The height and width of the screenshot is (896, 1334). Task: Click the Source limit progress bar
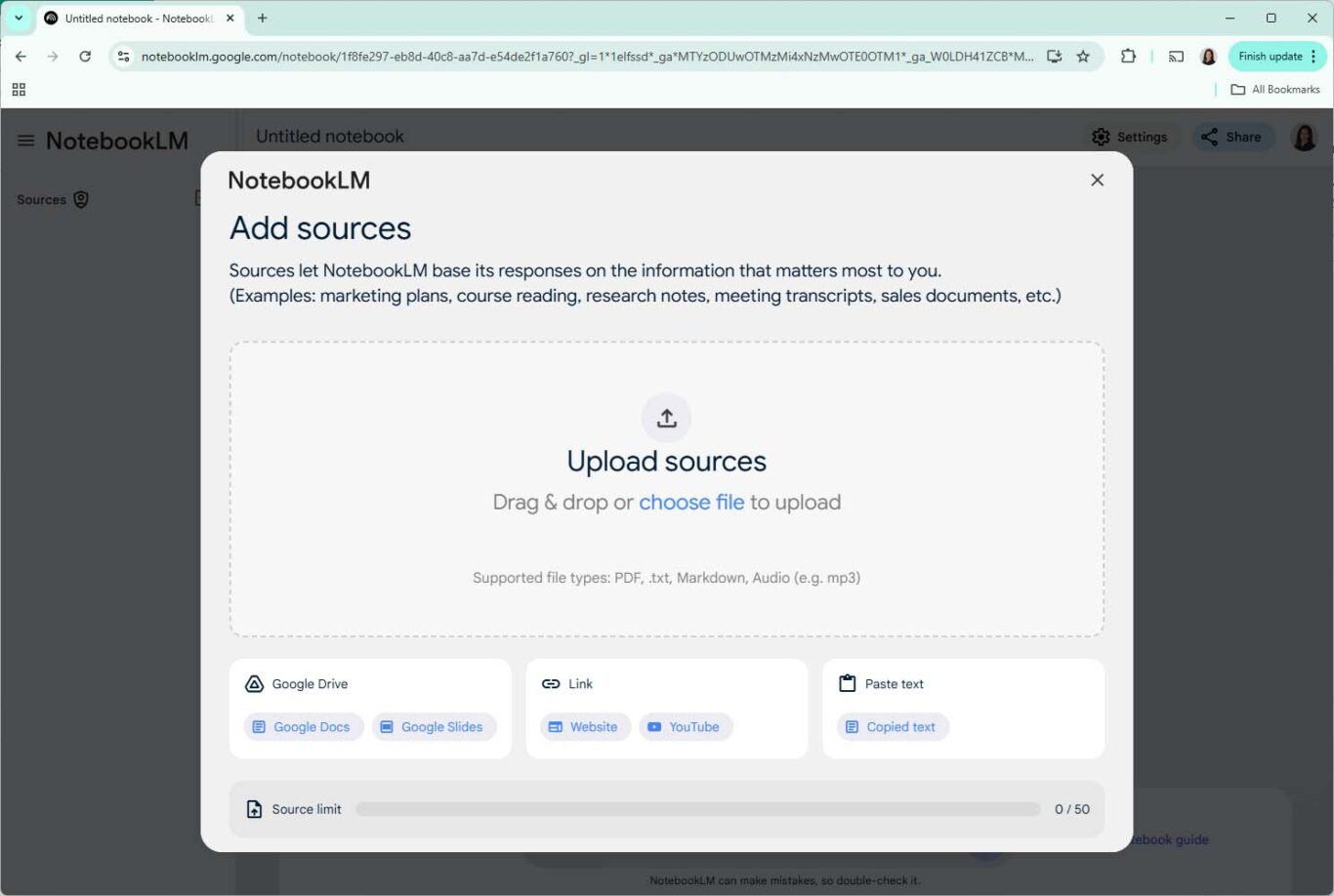point(698,808)
